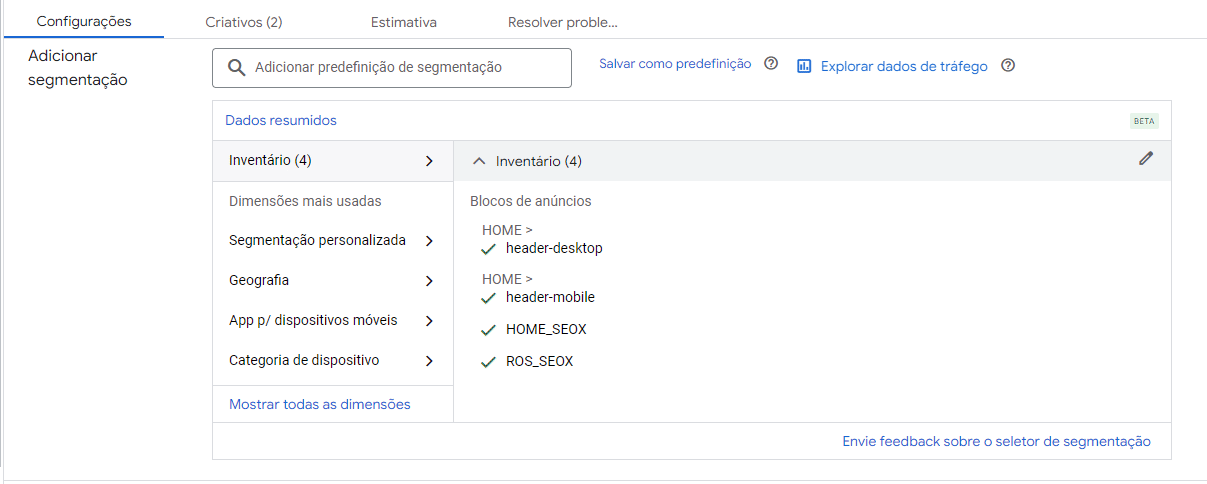Click Mostrar todas as dimensões link

point(320,405)
